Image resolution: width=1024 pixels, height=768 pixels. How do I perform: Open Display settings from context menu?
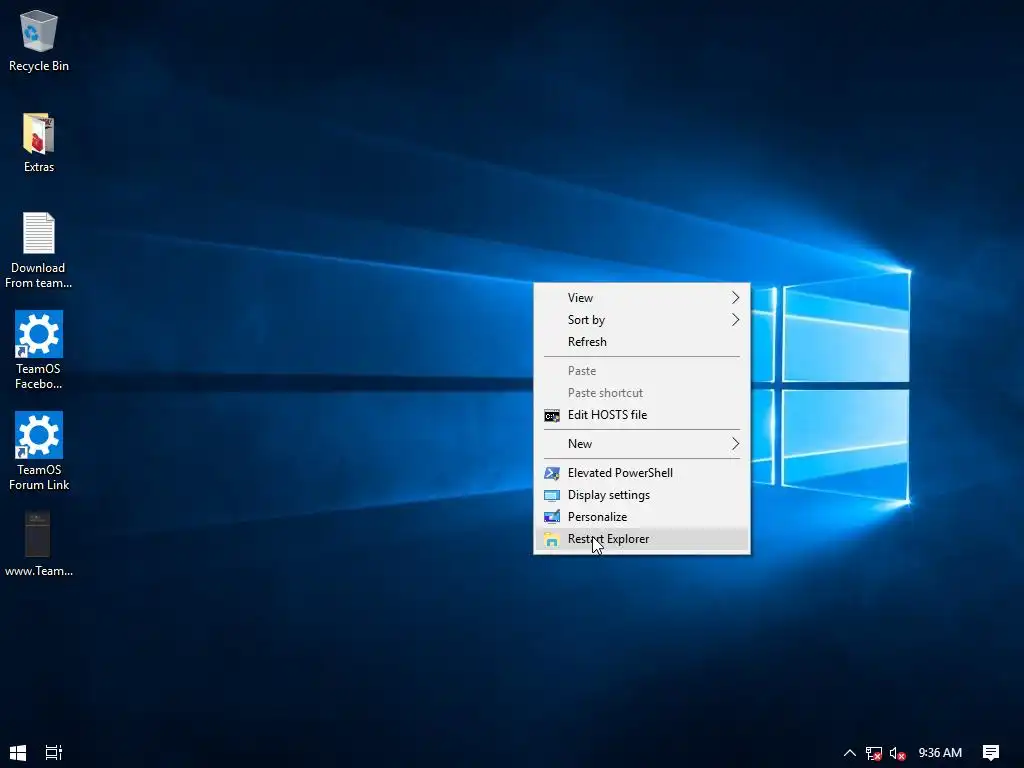click(x=642, y=495)
